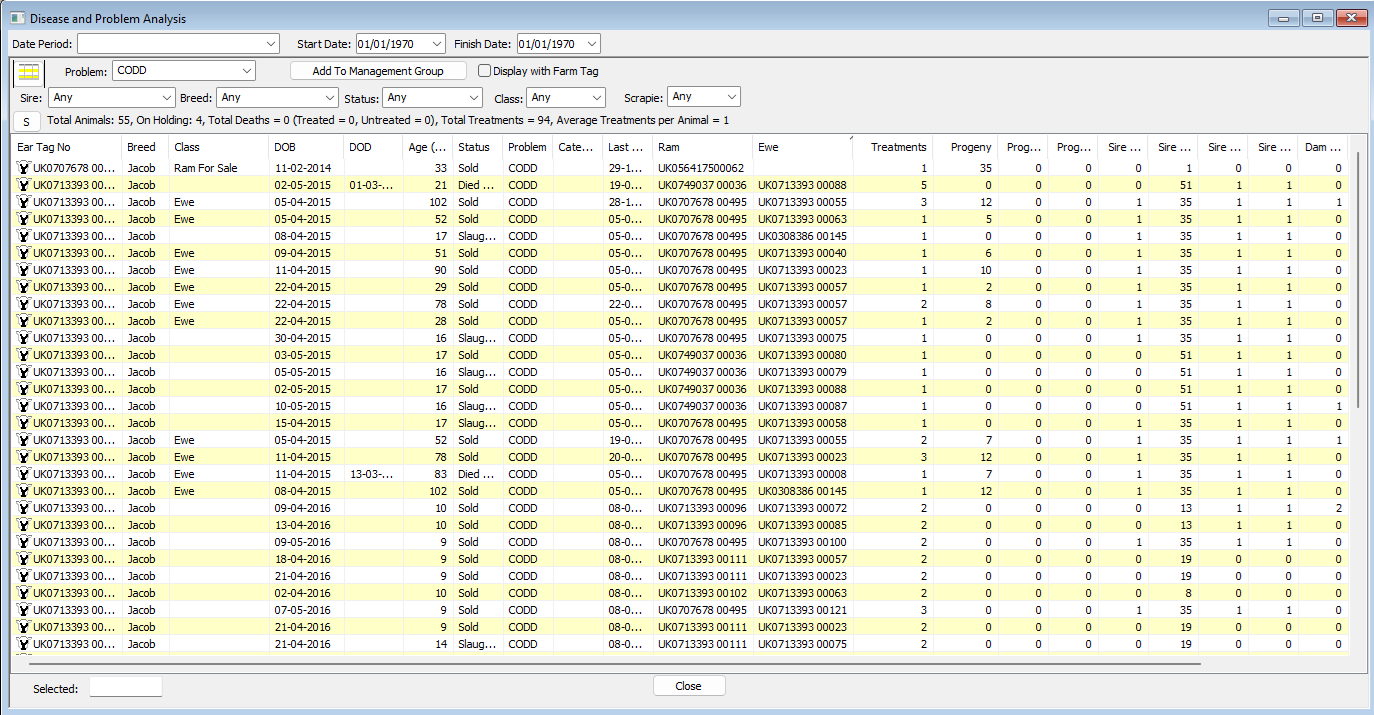Click sheep icon in row born 07-05-2016
The image size is (1374, 715).
(23, 610)
